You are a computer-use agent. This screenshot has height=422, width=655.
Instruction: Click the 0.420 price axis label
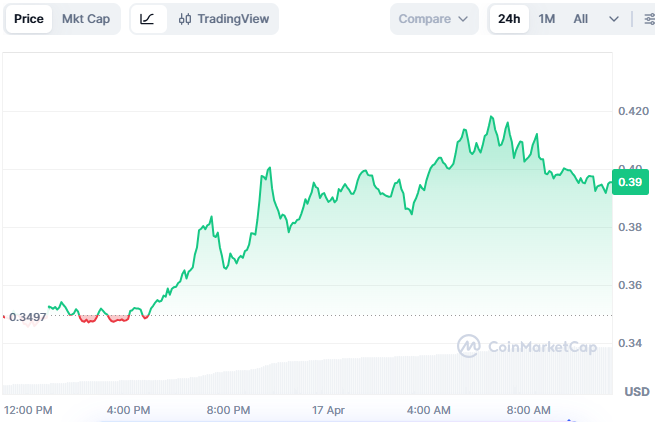[632, 111]
